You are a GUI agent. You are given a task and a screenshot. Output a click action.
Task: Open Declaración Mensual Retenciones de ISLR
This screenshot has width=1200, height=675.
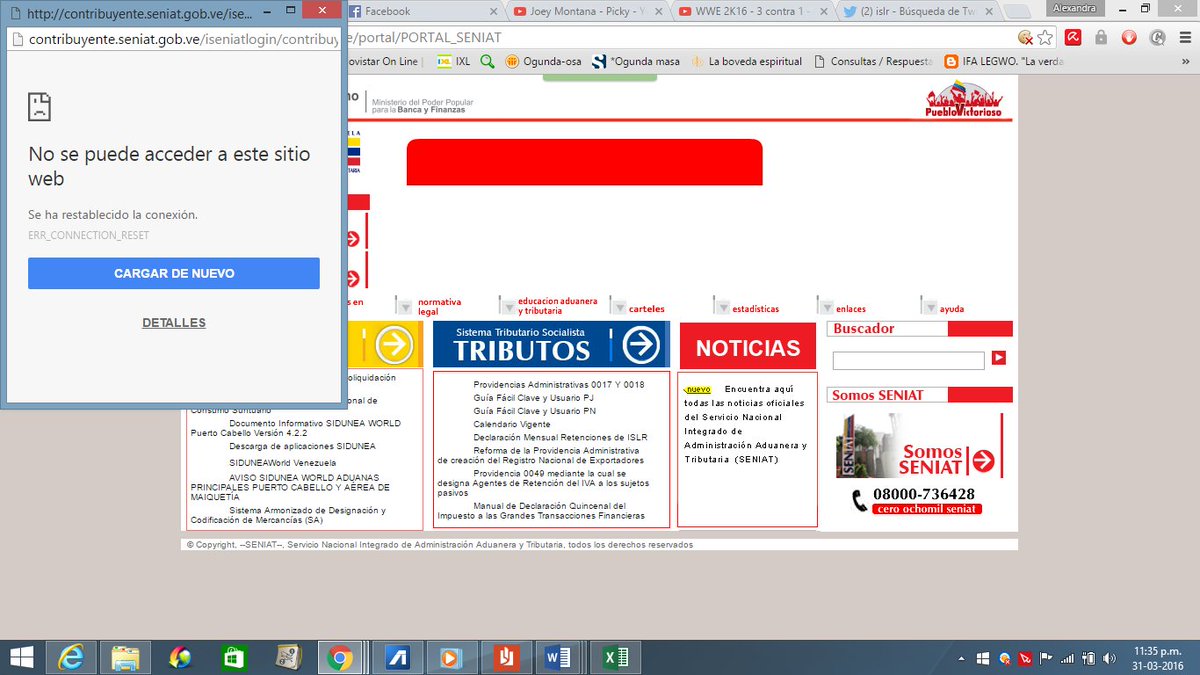(x=560, y=437)
